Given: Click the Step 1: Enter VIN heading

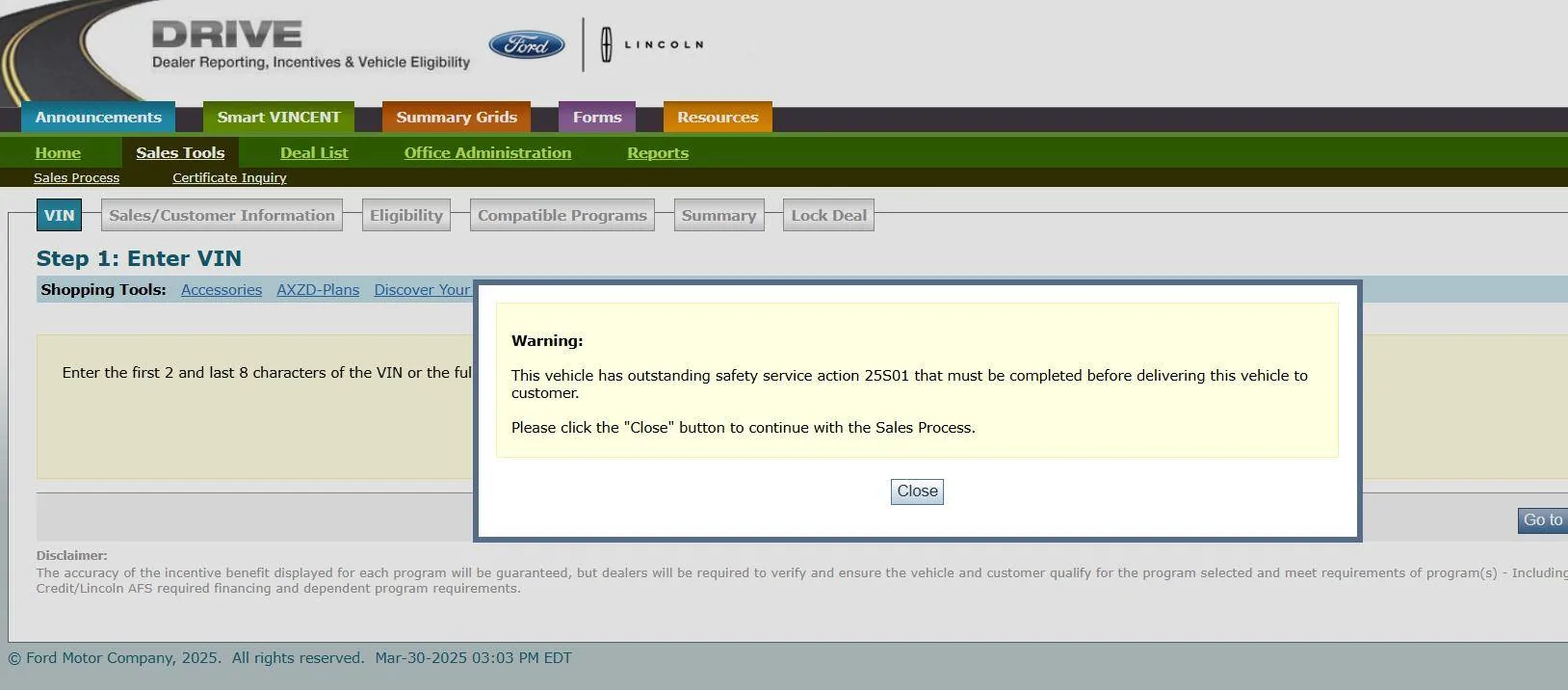Looking at the screenshot, I should (x=139, y=258).
